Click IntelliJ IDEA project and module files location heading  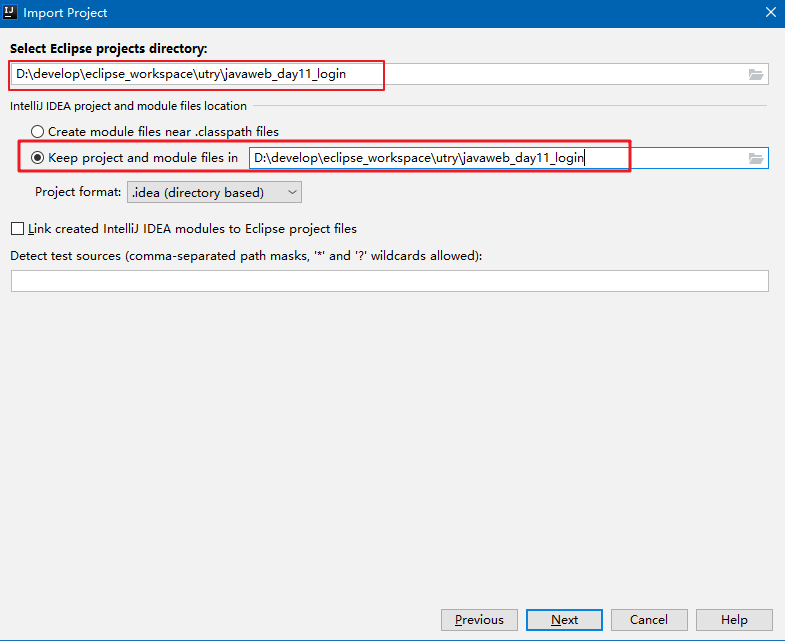click(x=129, y=106)
